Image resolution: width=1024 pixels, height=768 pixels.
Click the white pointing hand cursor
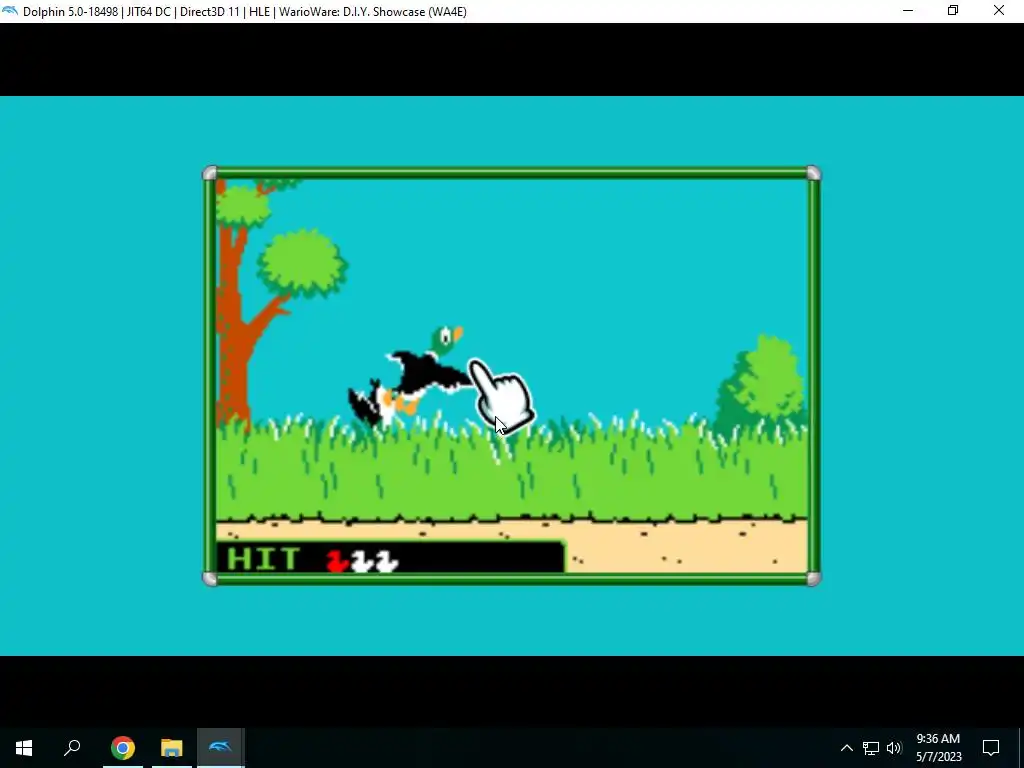pos(502,396)
